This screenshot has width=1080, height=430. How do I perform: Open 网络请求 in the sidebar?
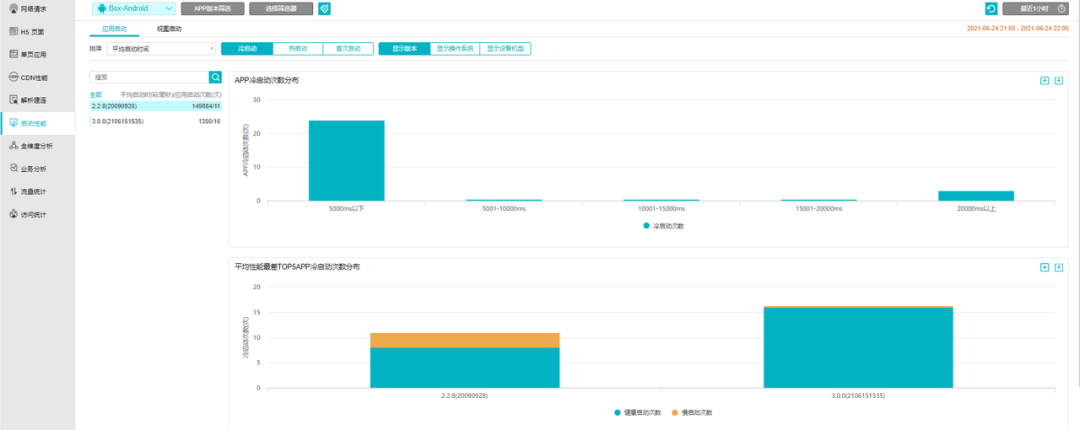pyautogui.click(x=37, y=8)
